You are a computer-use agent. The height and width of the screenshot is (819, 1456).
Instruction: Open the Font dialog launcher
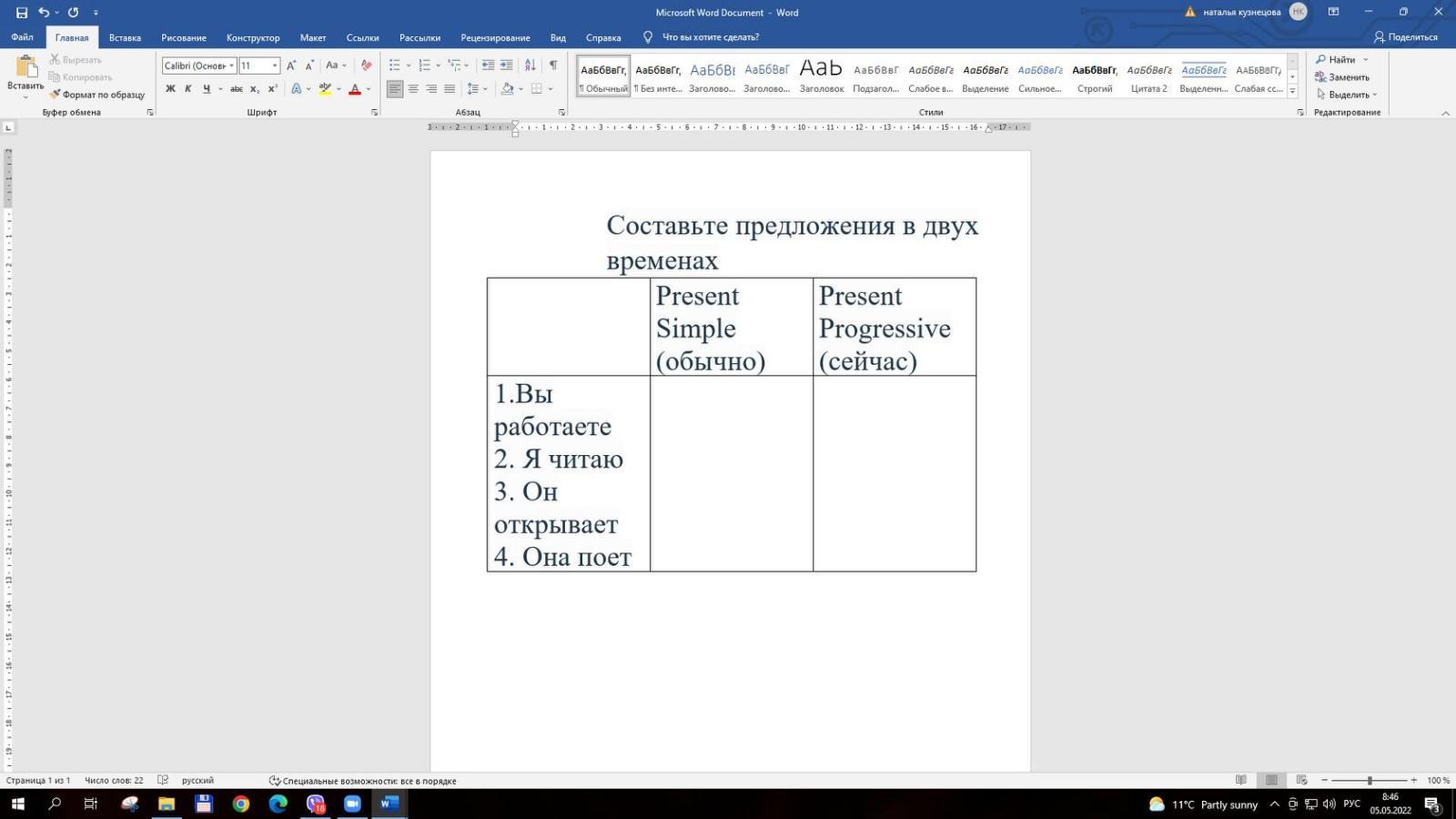[374, 113]
